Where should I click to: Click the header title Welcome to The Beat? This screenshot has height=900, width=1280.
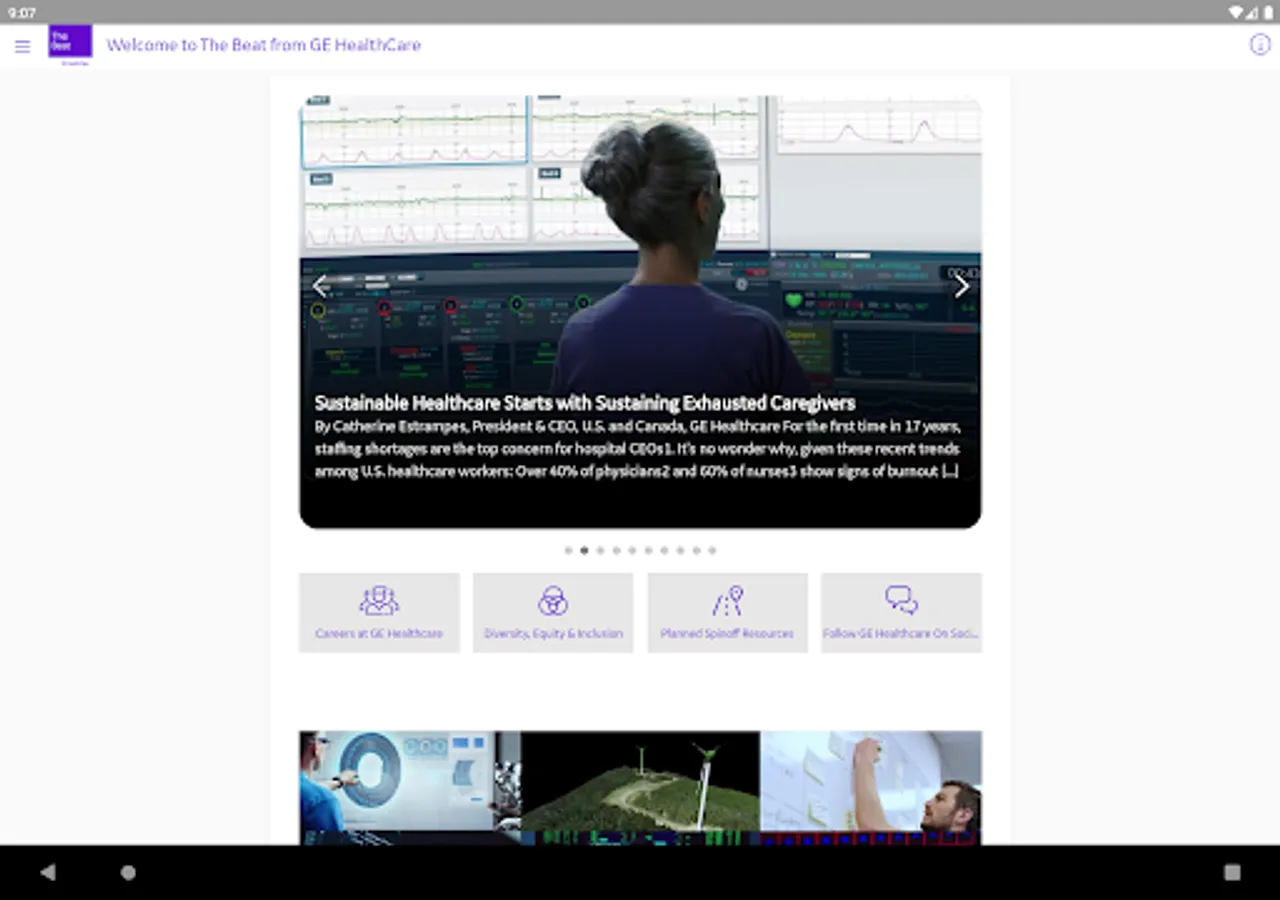(x=264, y=45)
